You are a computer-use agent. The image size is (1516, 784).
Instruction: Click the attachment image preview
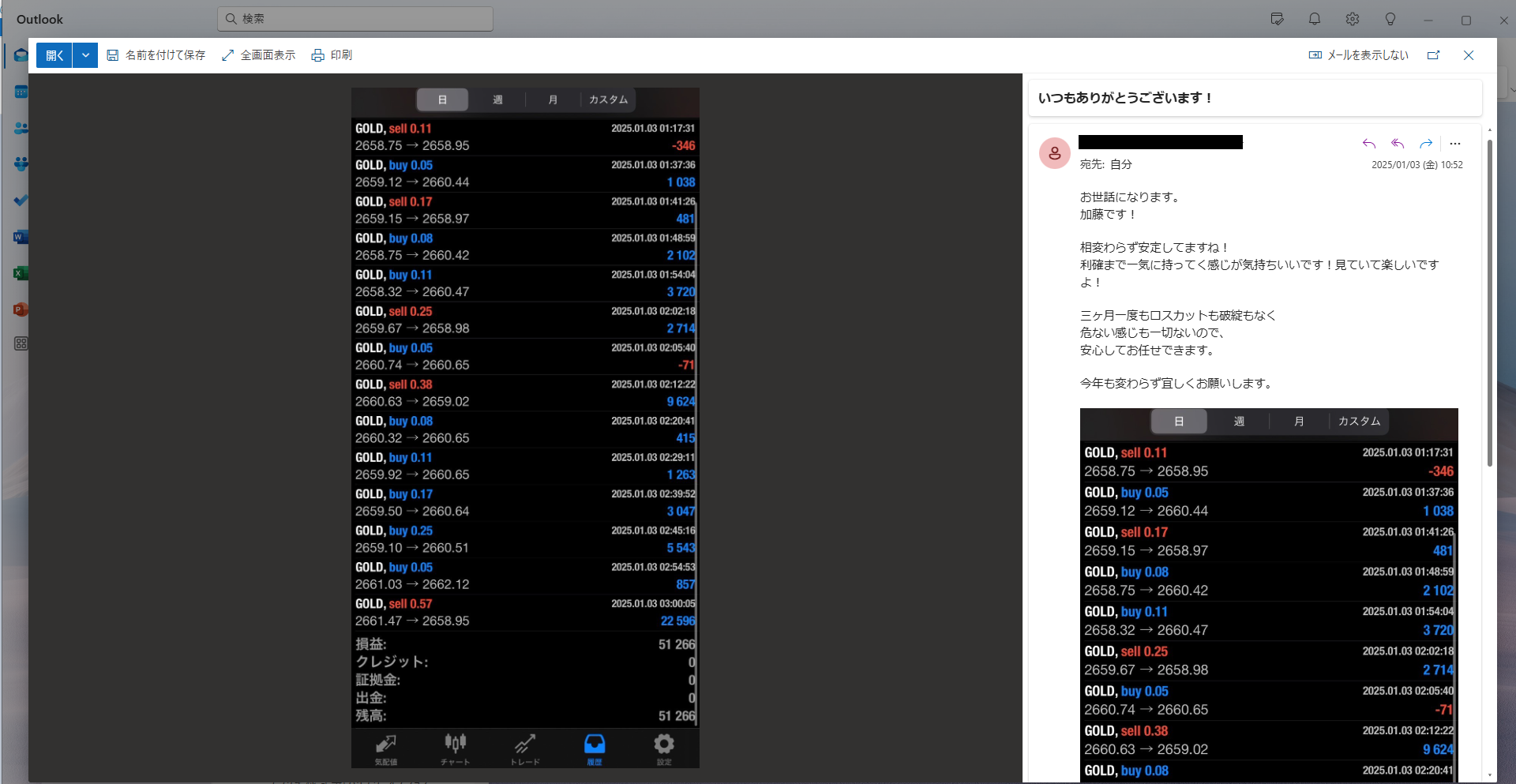click(x=525, y=427)
